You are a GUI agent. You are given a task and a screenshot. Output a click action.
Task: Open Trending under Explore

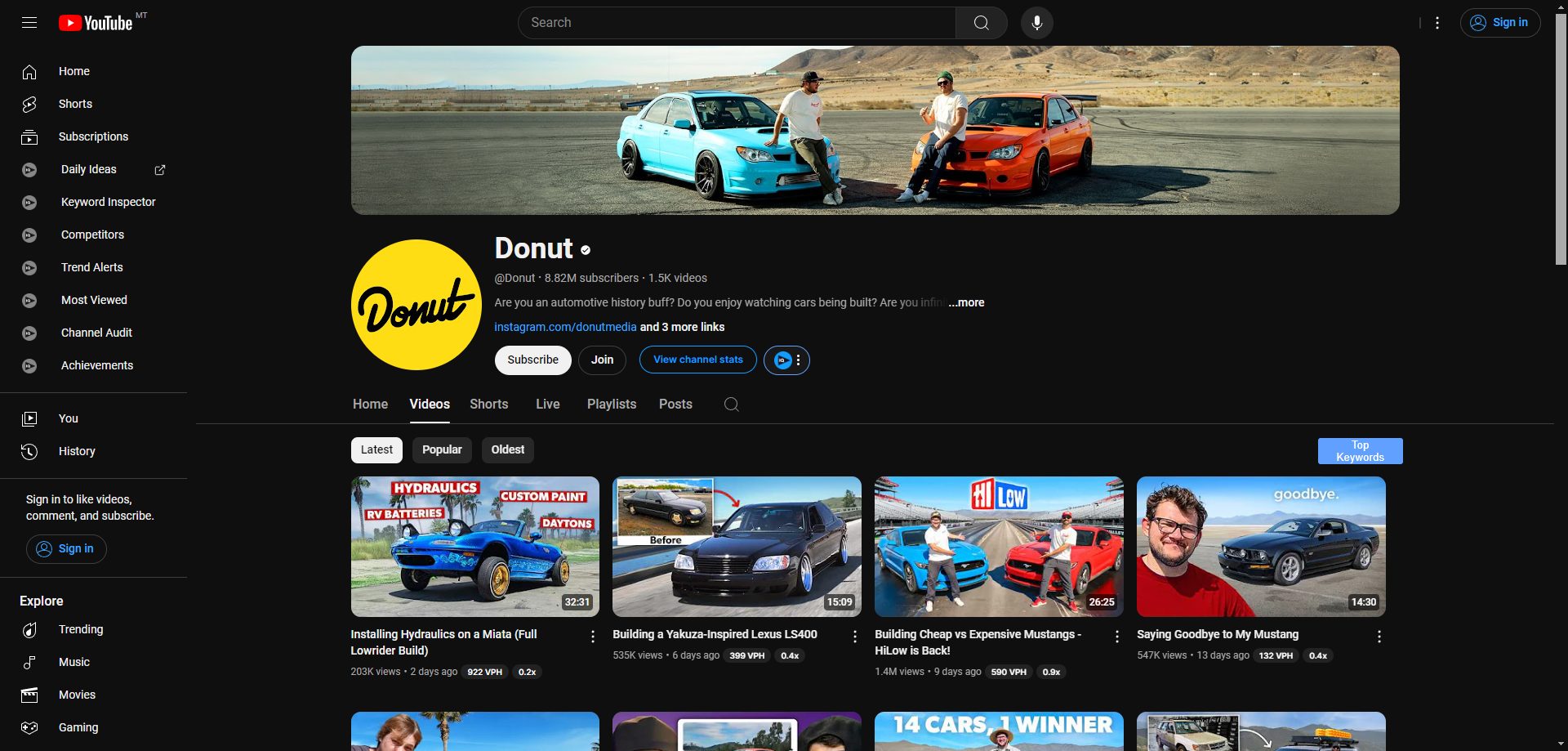tap(93, 629)
